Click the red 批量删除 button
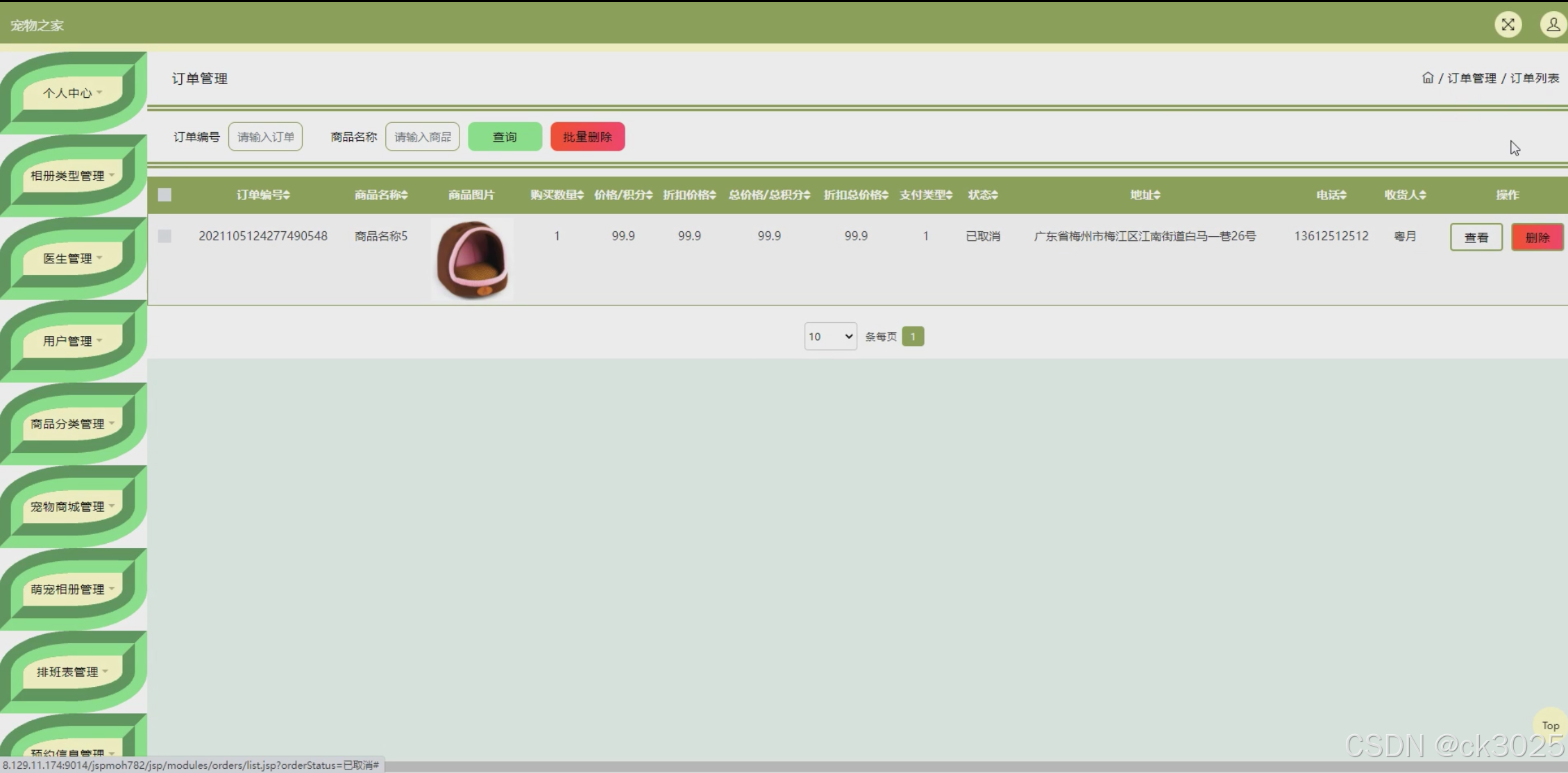The width and height of the screenshot is (1568, 773). tap(587, 137)
